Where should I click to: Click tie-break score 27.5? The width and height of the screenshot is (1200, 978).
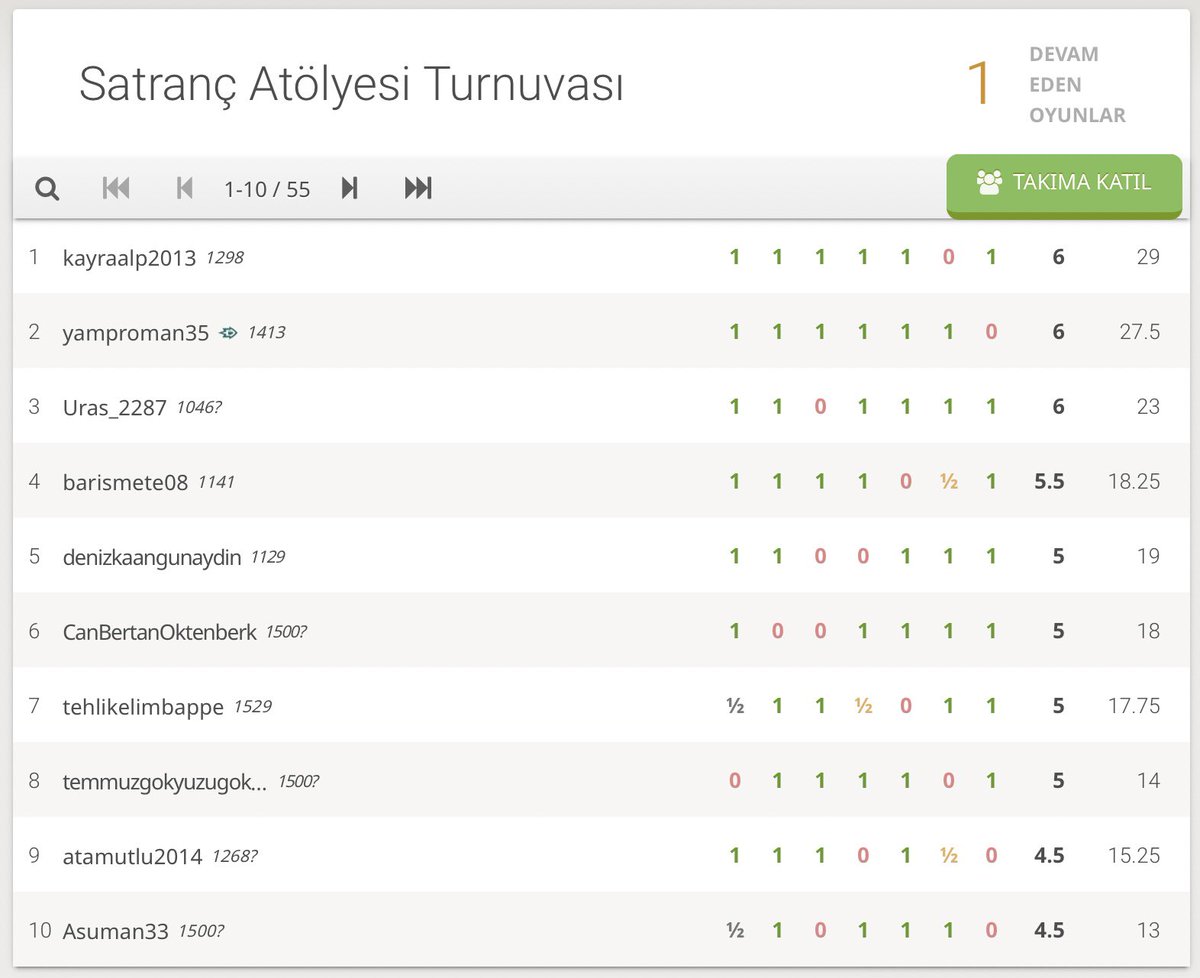pos(1140,332)
